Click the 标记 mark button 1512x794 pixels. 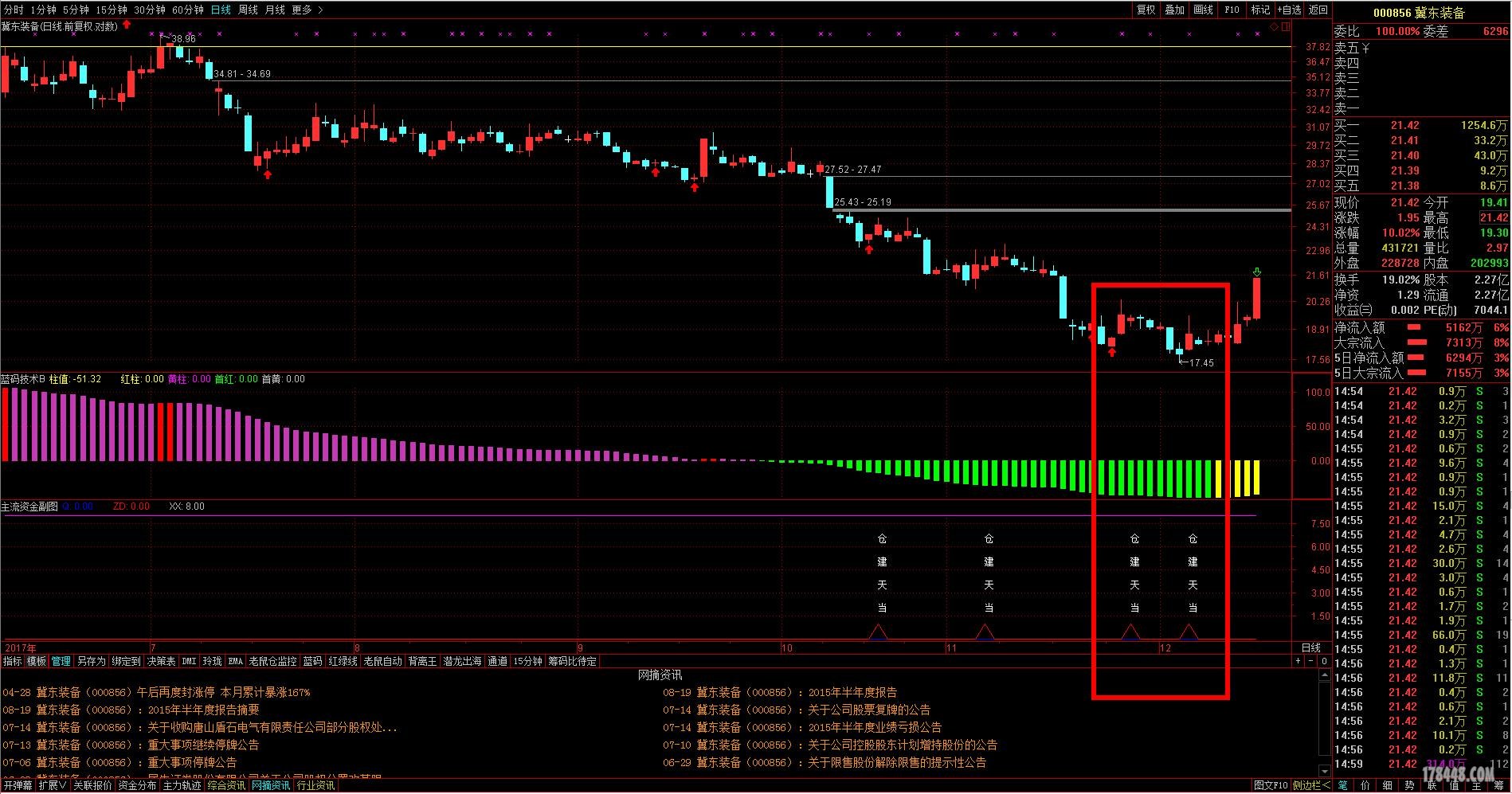1260,10
